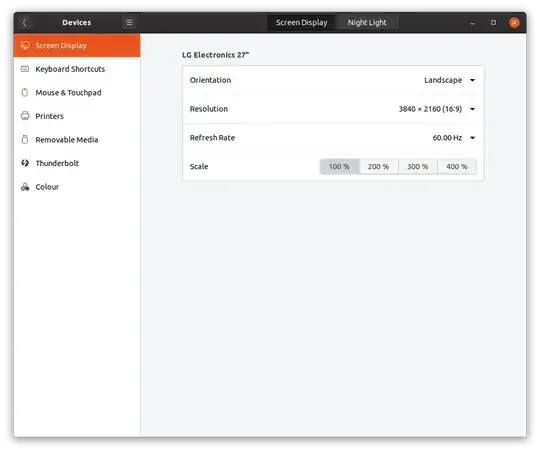Click the Keyboard Shortcuts keyboard icon
The width and height of the screenshot is (540, 452).
coord(25,69)
